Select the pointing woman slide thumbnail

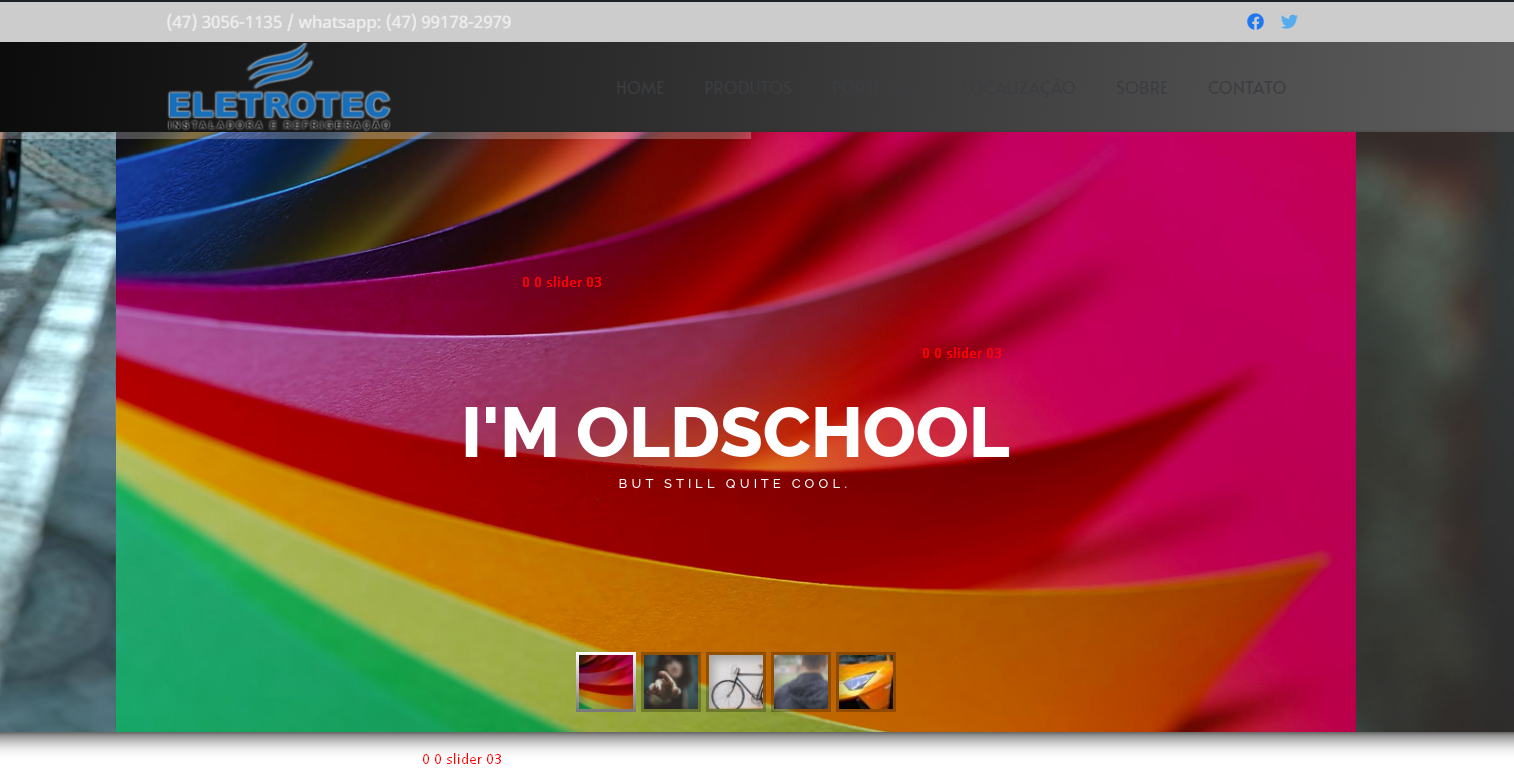[671, 682]
